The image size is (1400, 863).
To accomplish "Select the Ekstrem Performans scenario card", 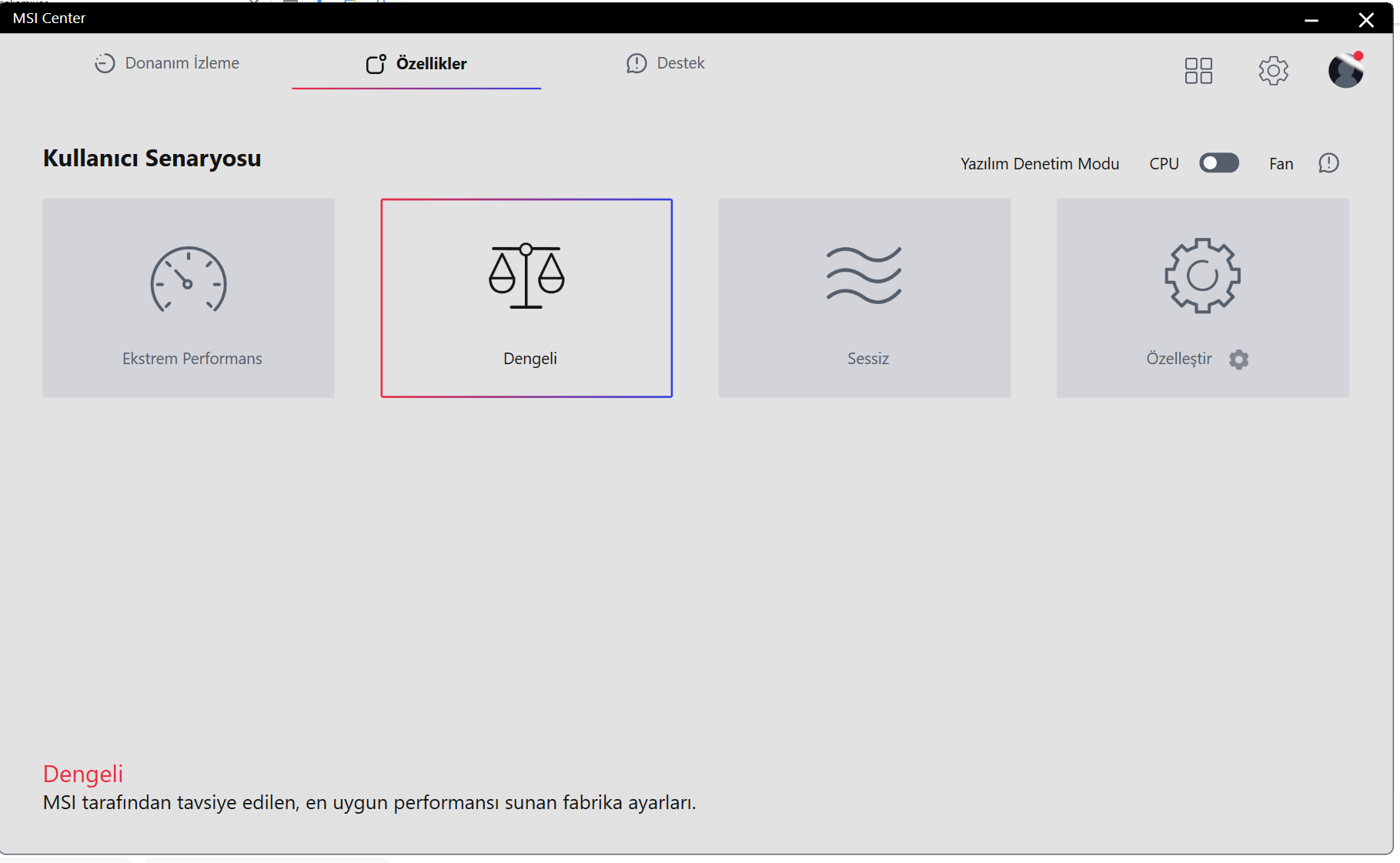I will 189,298.
